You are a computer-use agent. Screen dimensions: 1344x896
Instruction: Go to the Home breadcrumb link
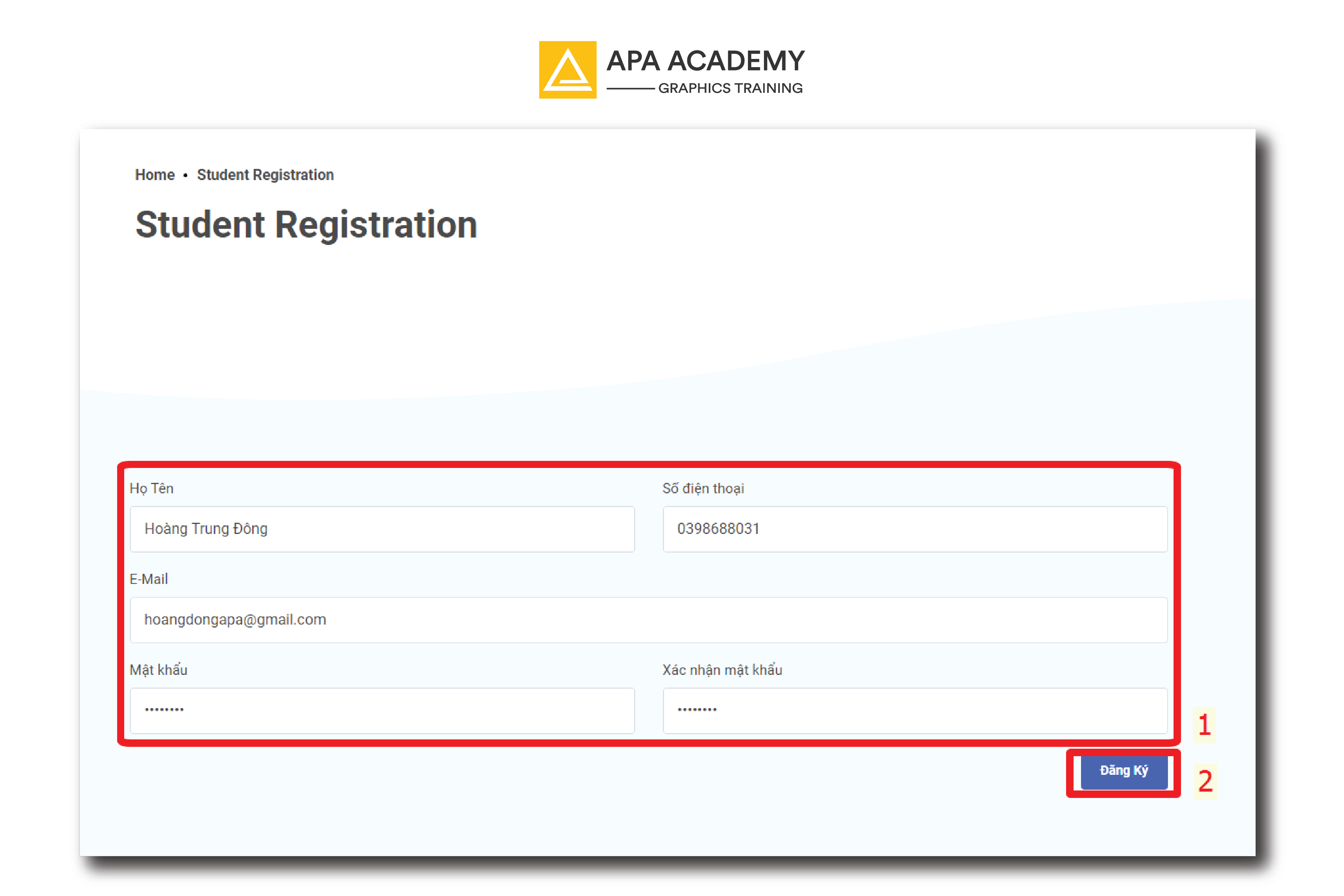pyautogui.click(x=154, y=175)
